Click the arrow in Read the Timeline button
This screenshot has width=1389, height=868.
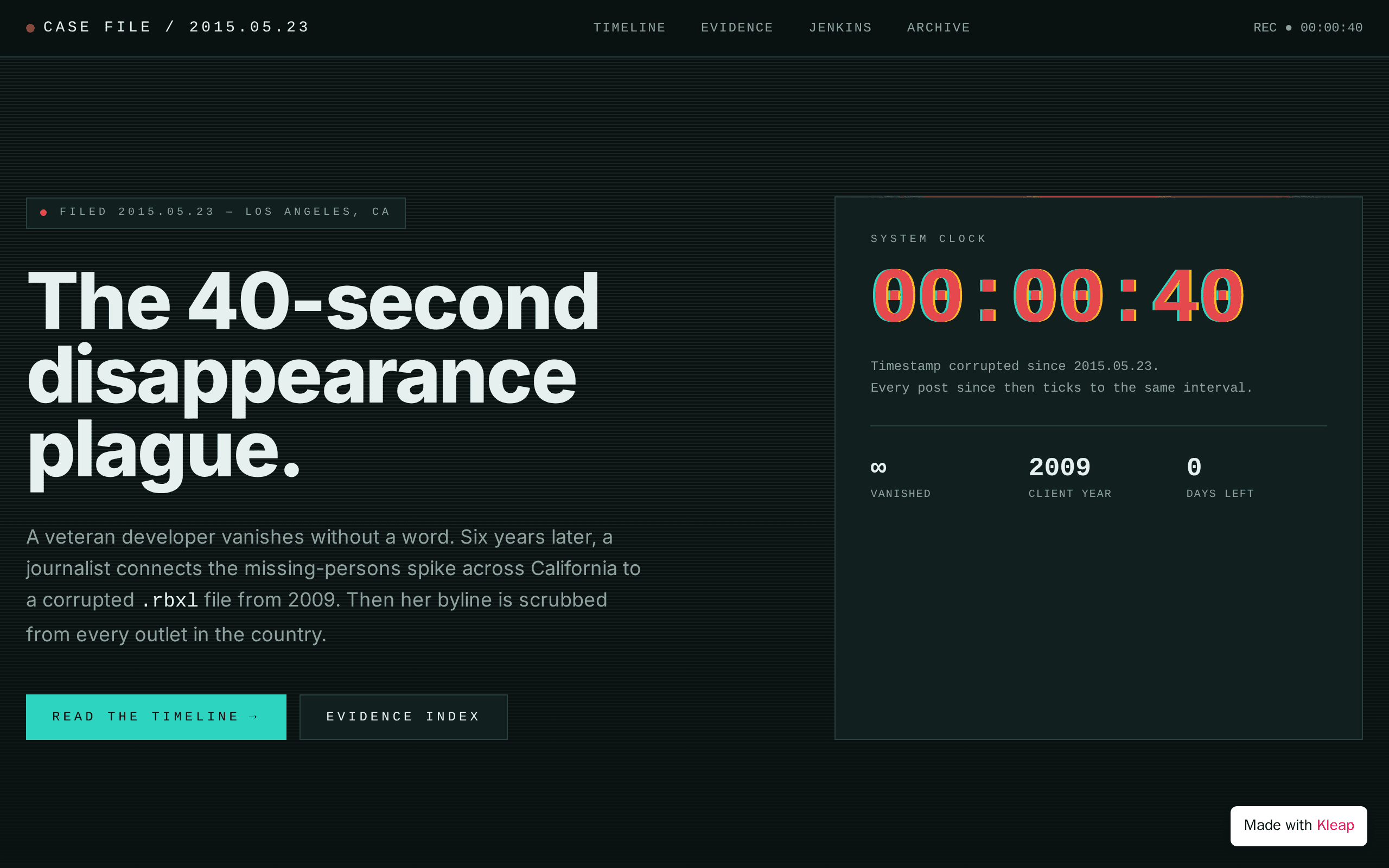(x=253, y=717)
